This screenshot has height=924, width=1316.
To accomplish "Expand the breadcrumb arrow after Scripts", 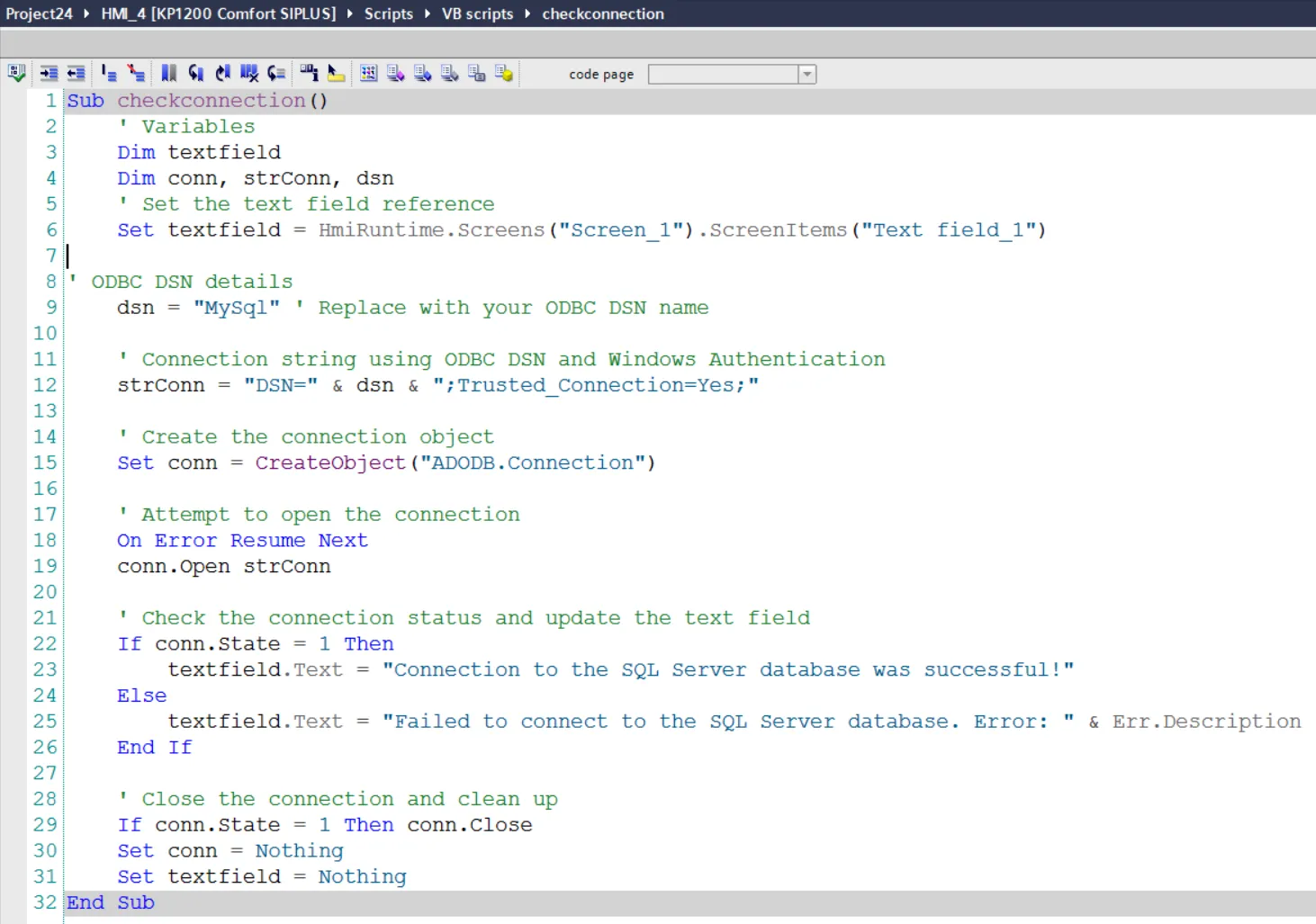I will (427, 13).
